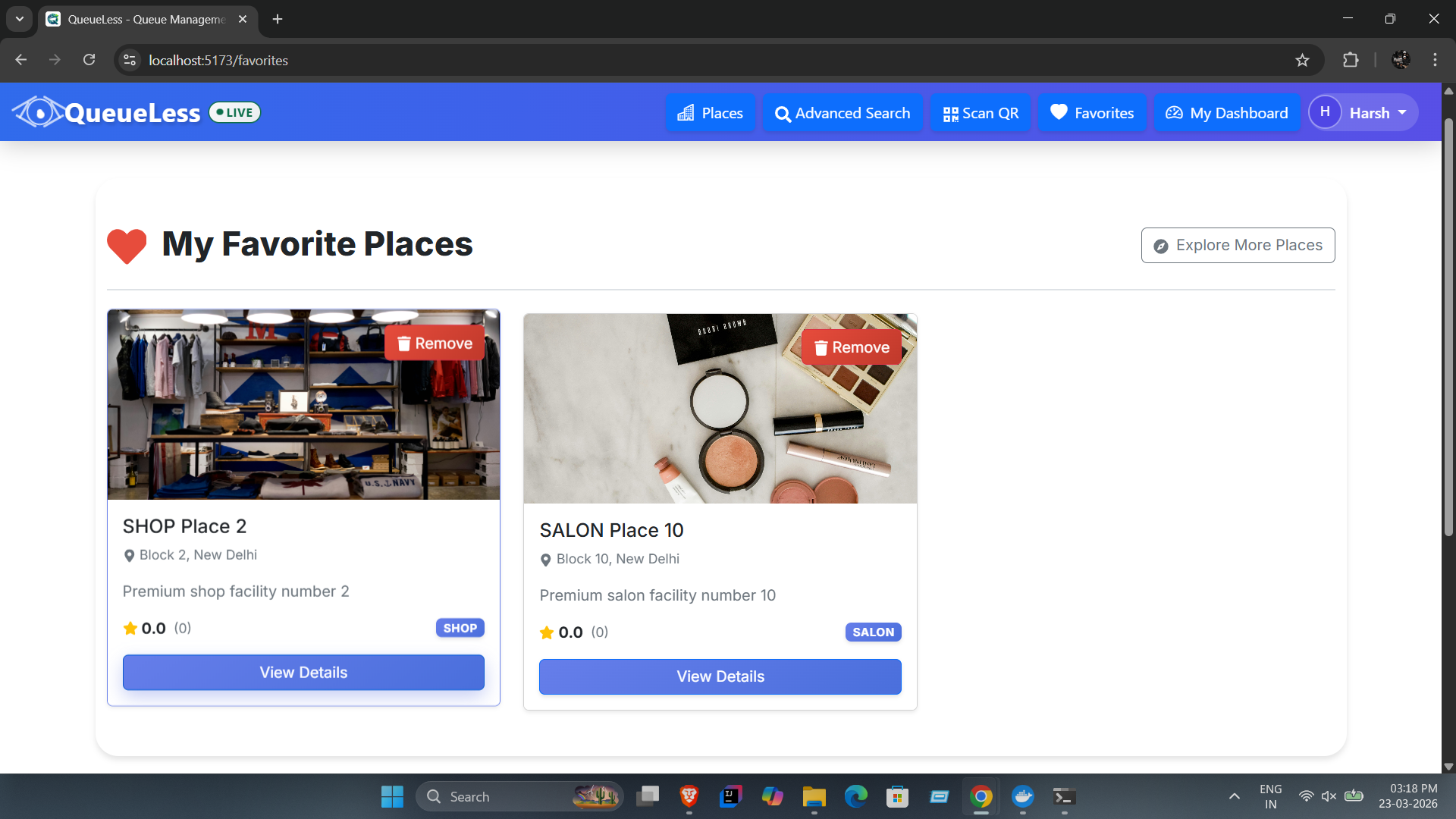1456x819 pixels.
Task: Switch the ENG IN input language
Action: [x=1270, y=796]
